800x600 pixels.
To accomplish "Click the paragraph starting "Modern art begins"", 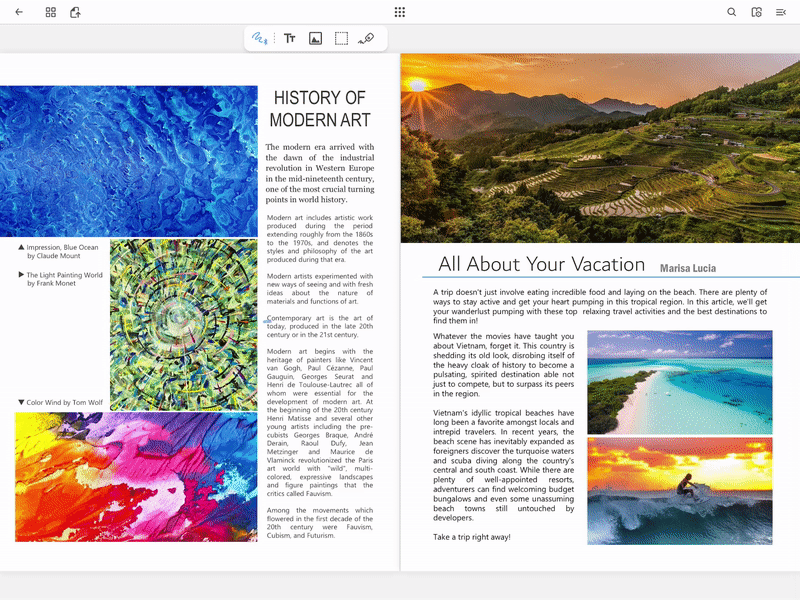I will (320, 422).
